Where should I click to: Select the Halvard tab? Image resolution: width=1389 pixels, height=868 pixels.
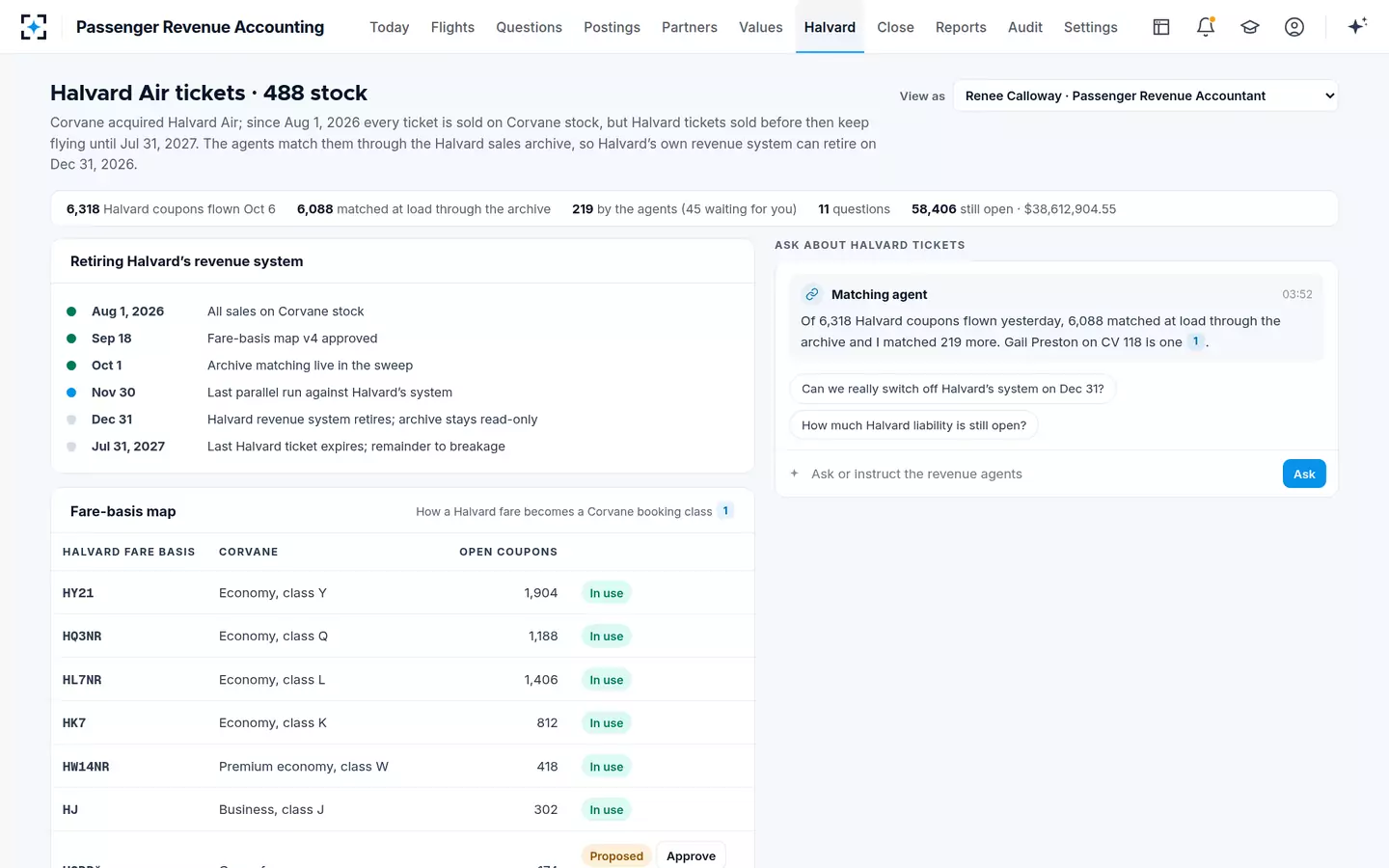pos(830,27)
